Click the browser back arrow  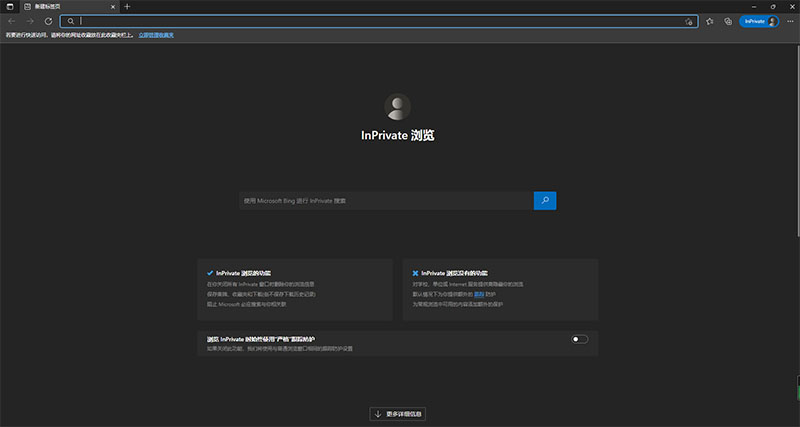(x=11, y=21)
